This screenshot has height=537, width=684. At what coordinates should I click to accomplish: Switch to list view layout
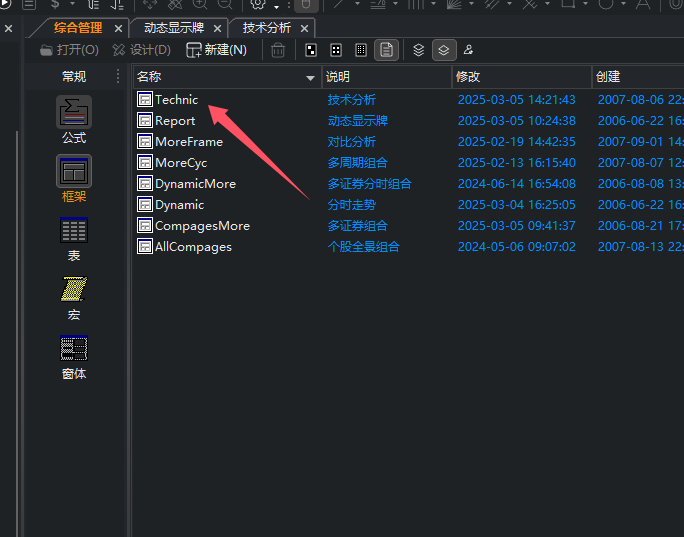tap(361, 50)
